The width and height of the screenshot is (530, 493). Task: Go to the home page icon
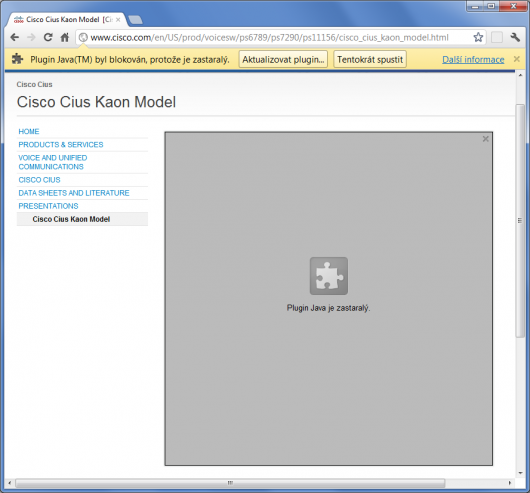(x=65, y=37)
